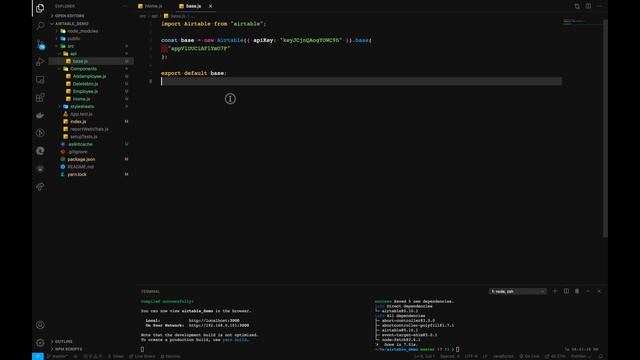Viewport: 640px width, 360px height.
Task: Open base.js in the explorer tree
Action: (80, 61)
